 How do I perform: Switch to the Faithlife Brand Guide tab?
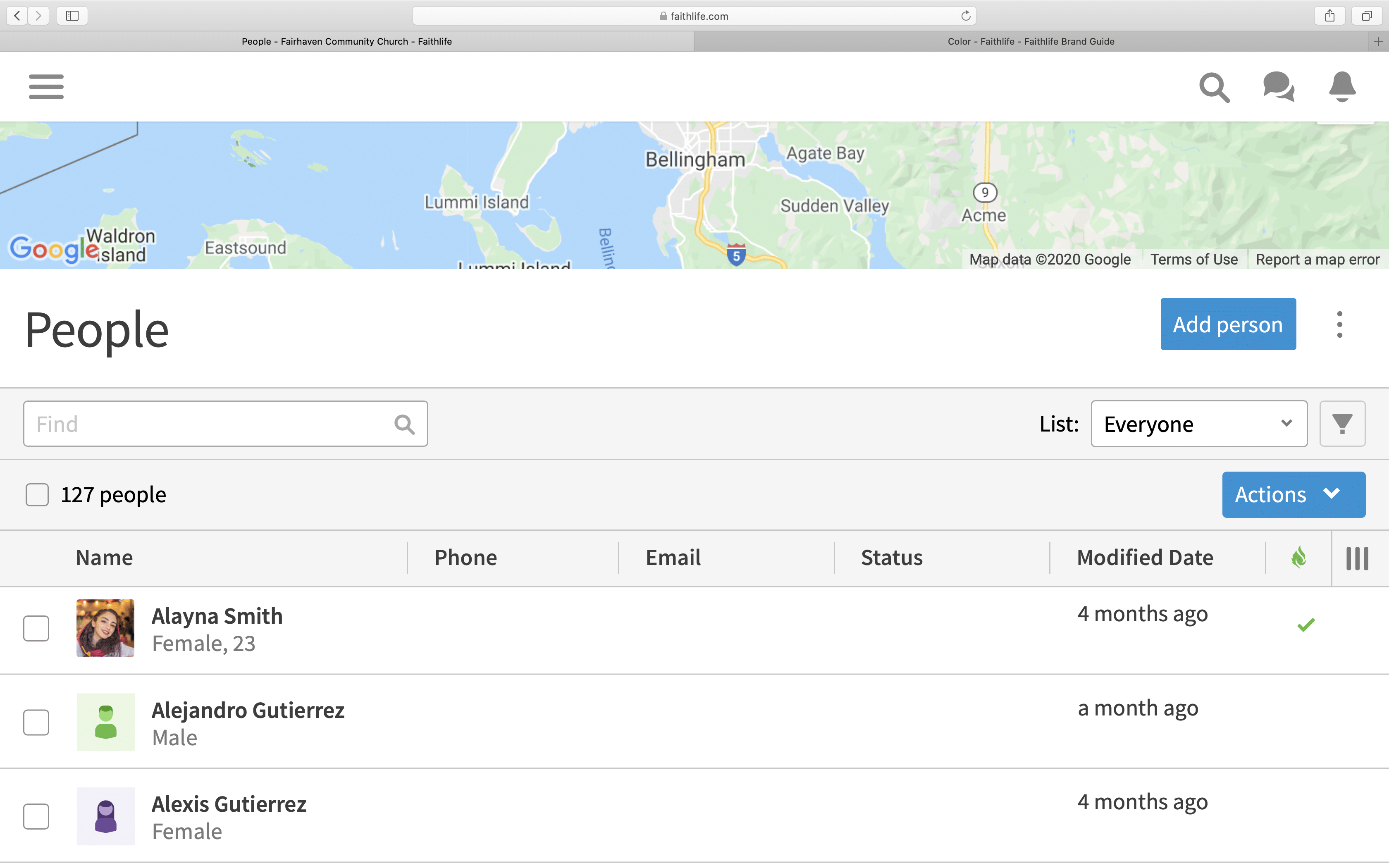pos(1031,41)
